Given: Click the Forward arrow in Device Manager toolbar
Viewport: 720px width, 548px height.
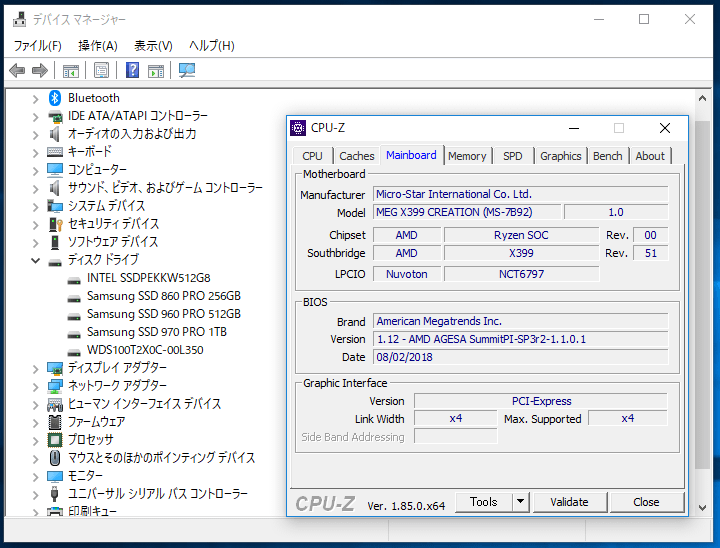Looking at the screenshot, I should click(40, 70).
